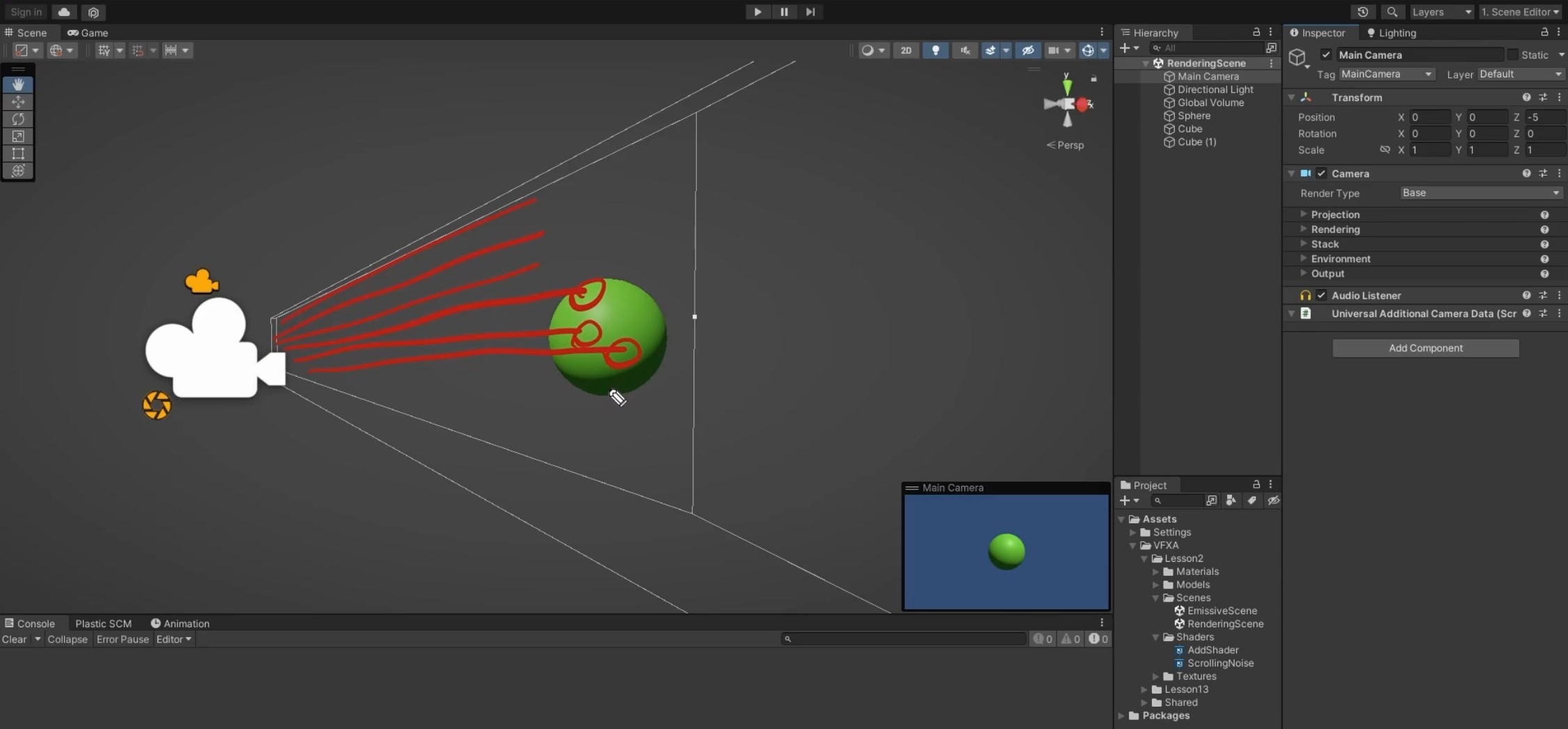The width and height of the screenshot is (1568, 729).
Task: Select Directional Light in Hierarchy
Action: [1215, 89]
